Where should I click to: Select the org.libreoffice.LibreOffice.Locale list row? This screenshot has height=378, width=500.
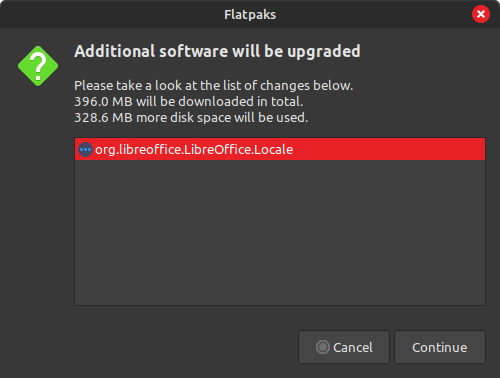point(280,149)
